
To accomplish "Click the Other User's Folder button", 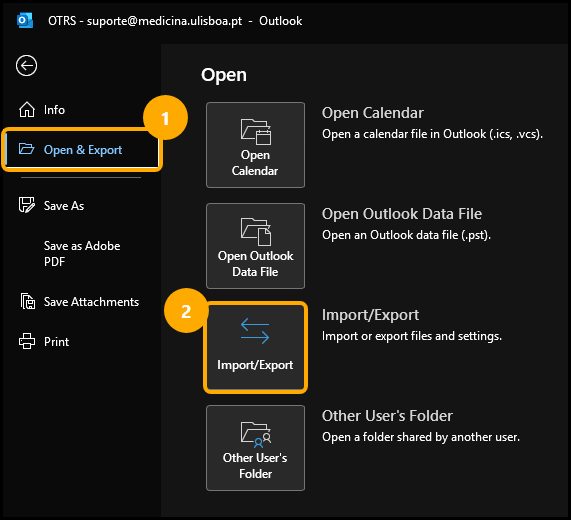I will point(255,448).
